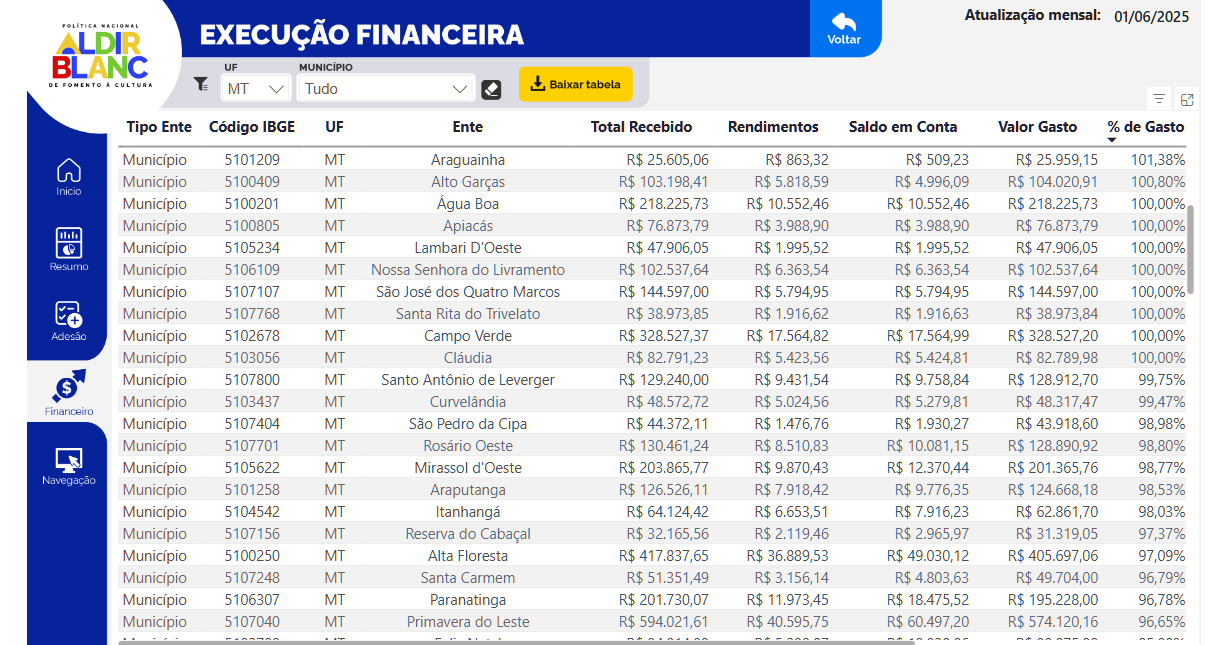Sort by Valor Gasto column header
This screenshot has width=1221, height=645.
(x=1037, y=127)
